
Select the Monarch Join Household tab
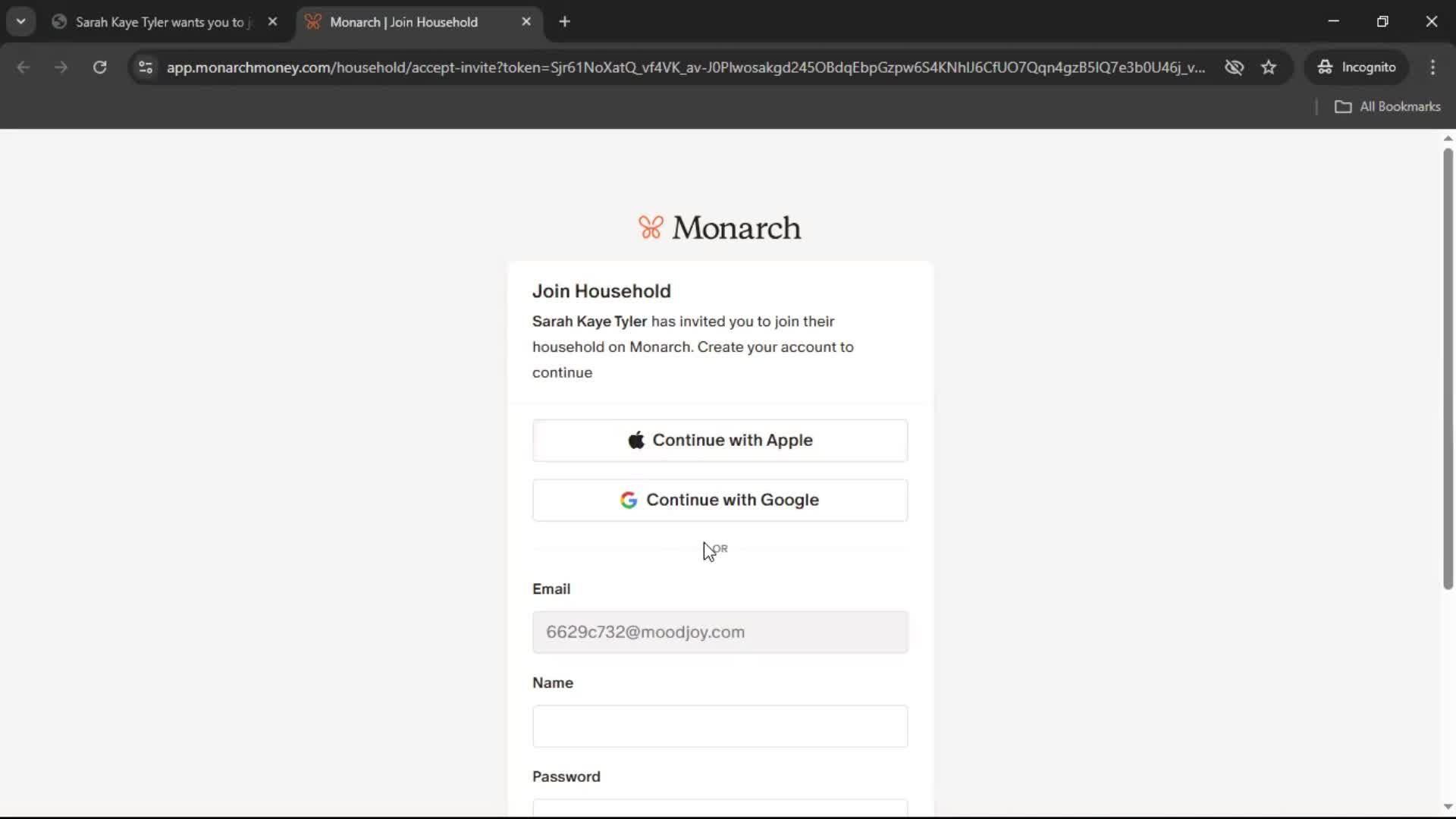(403, 22)
